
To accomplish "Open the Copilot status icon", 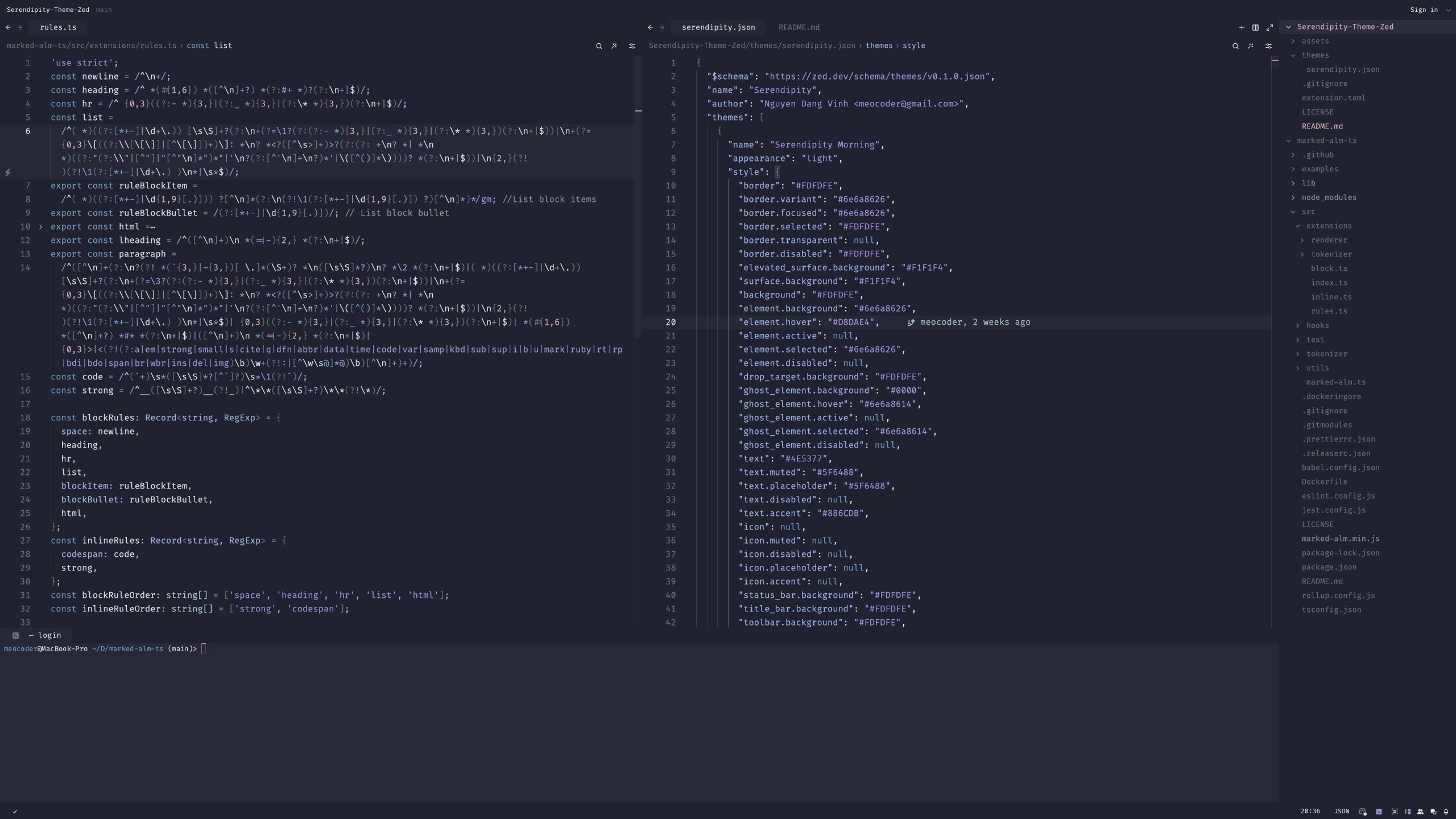I will (x=1362, y=812).
